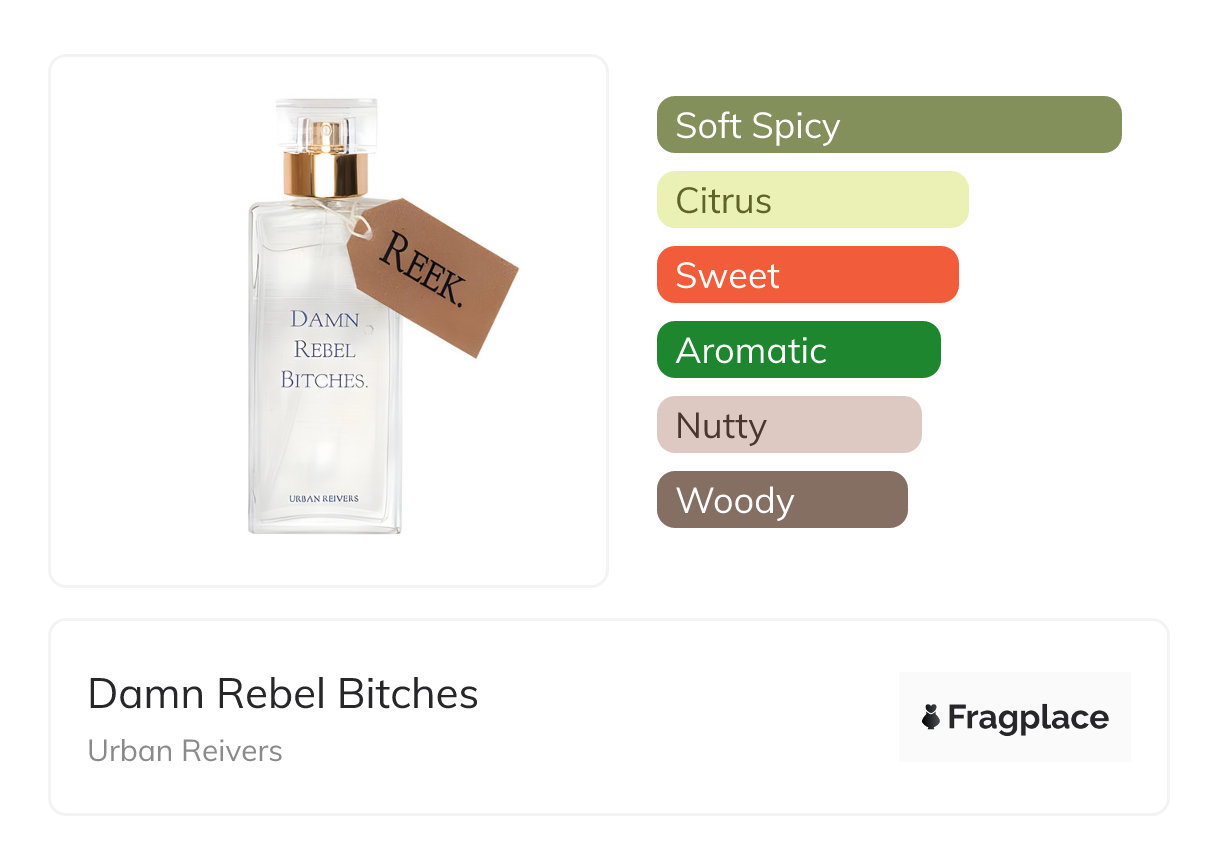Click the clear bottle cap top
The width and height of the screenshot is (1218, 864).
click(x=325, y=125)
